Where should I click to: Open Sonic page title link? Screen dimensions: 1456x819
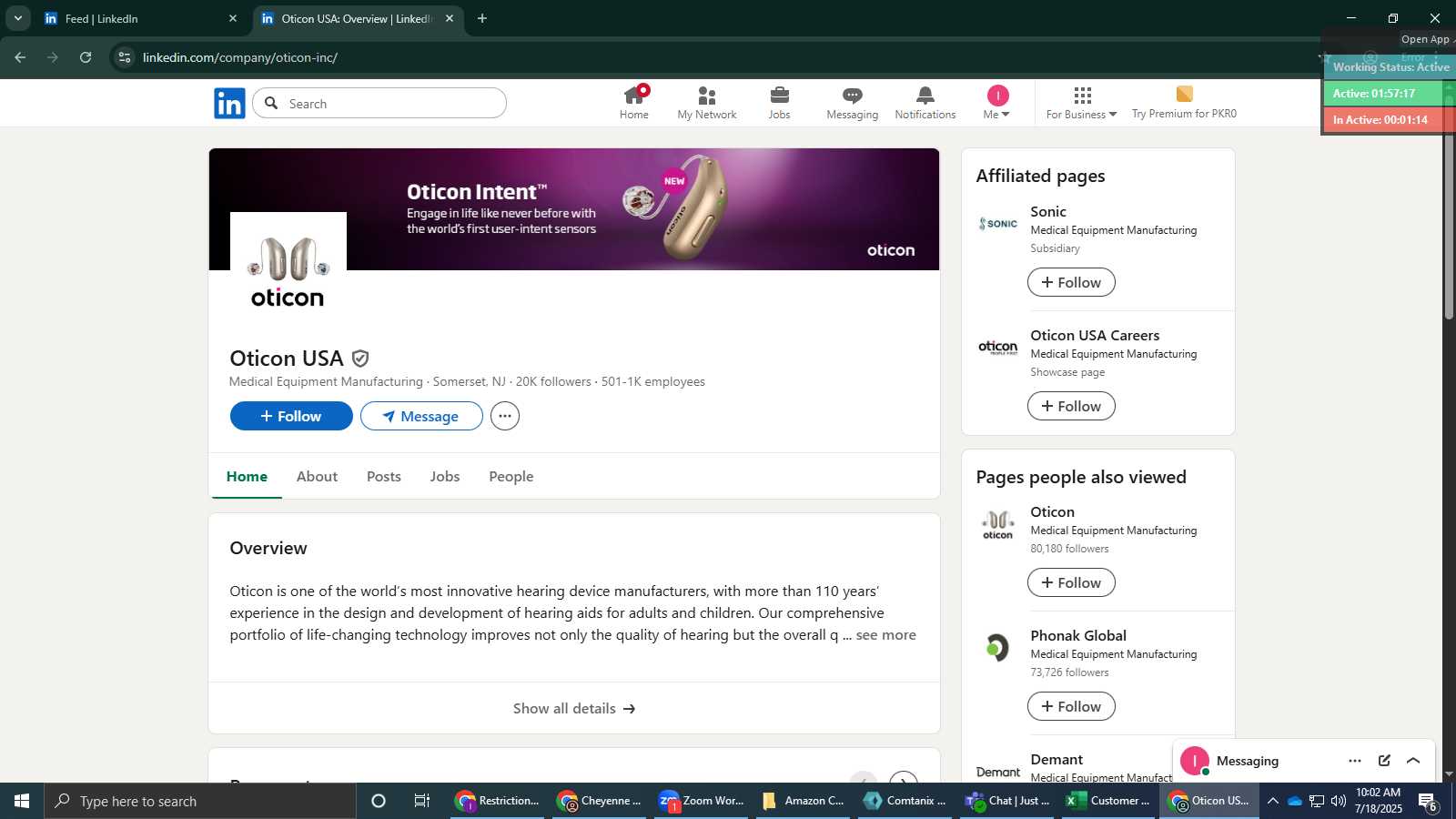(1048, 211)
